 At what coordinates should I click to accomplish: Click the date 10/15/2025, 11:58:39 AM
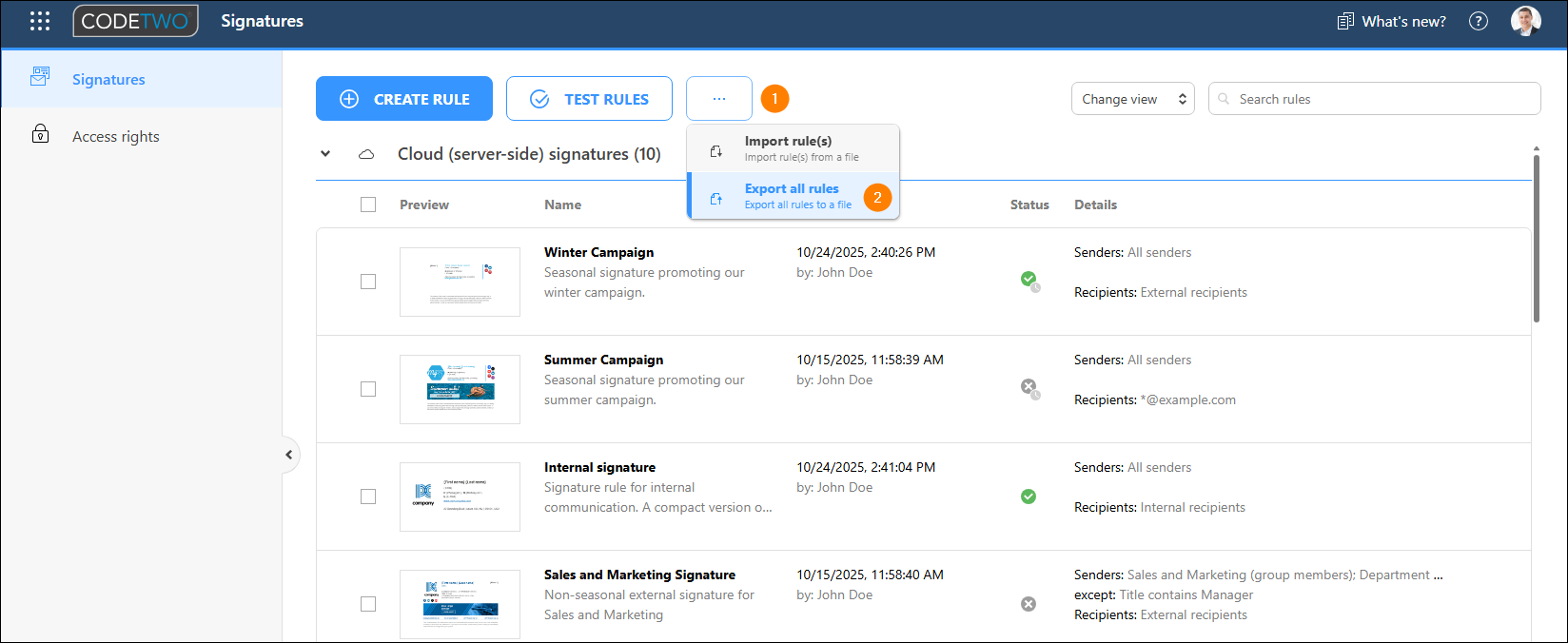point(870,360)
